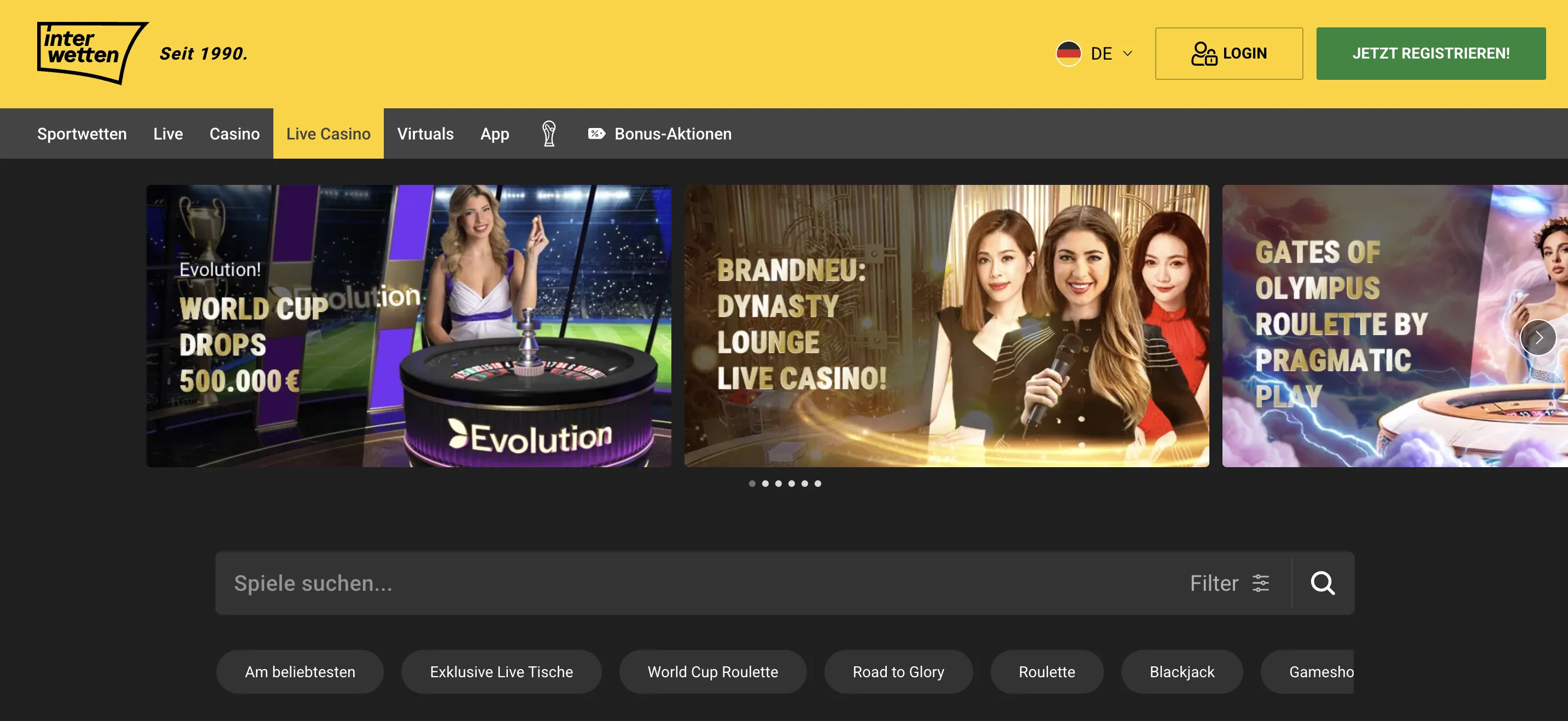The height and width of the screenshot is (721, 1568).
Task: Open the Gates of Olympus Roulette banner
Action: (1395, 326)
